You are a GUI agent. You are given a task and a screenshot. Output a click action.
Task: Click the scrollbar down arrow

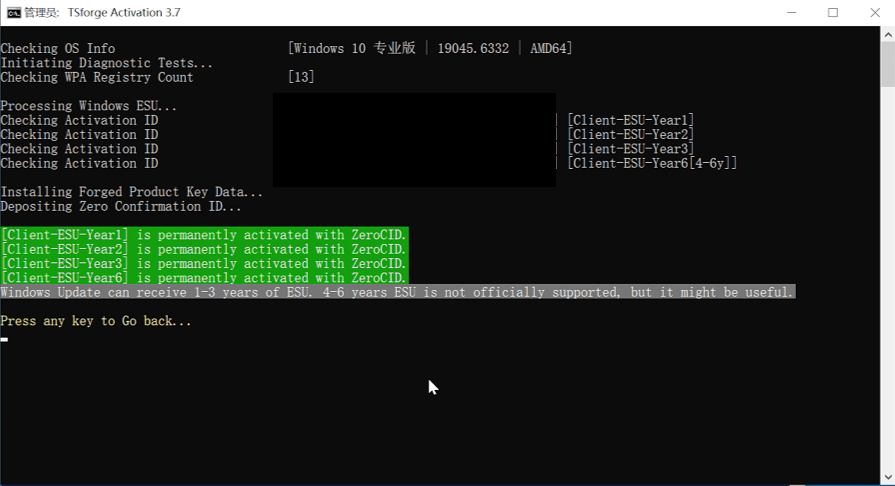[x=887, y=478]
